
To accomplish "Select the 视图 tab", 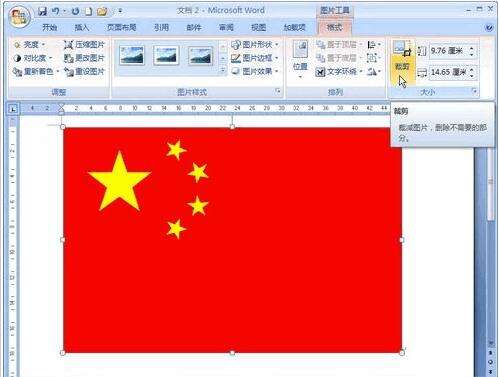I will pos(258,27).
